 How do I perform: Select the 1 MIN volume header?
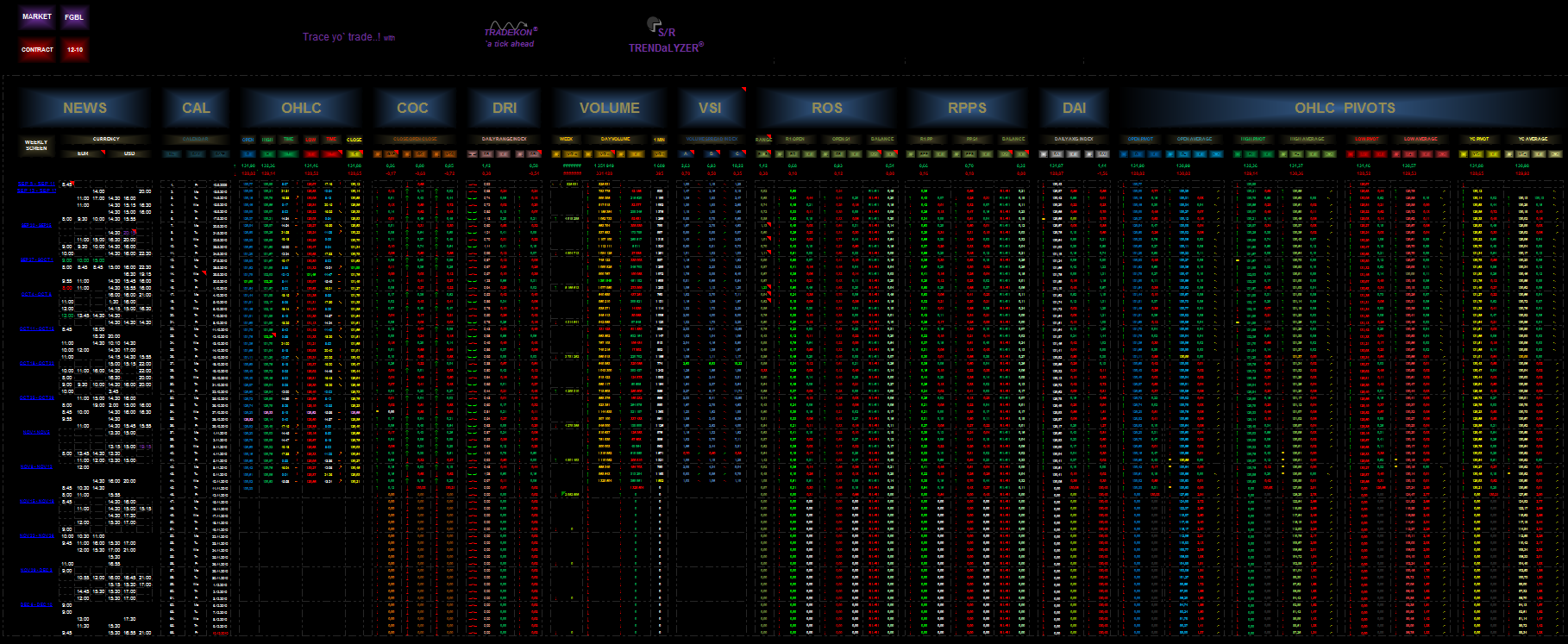coord(659,139)
